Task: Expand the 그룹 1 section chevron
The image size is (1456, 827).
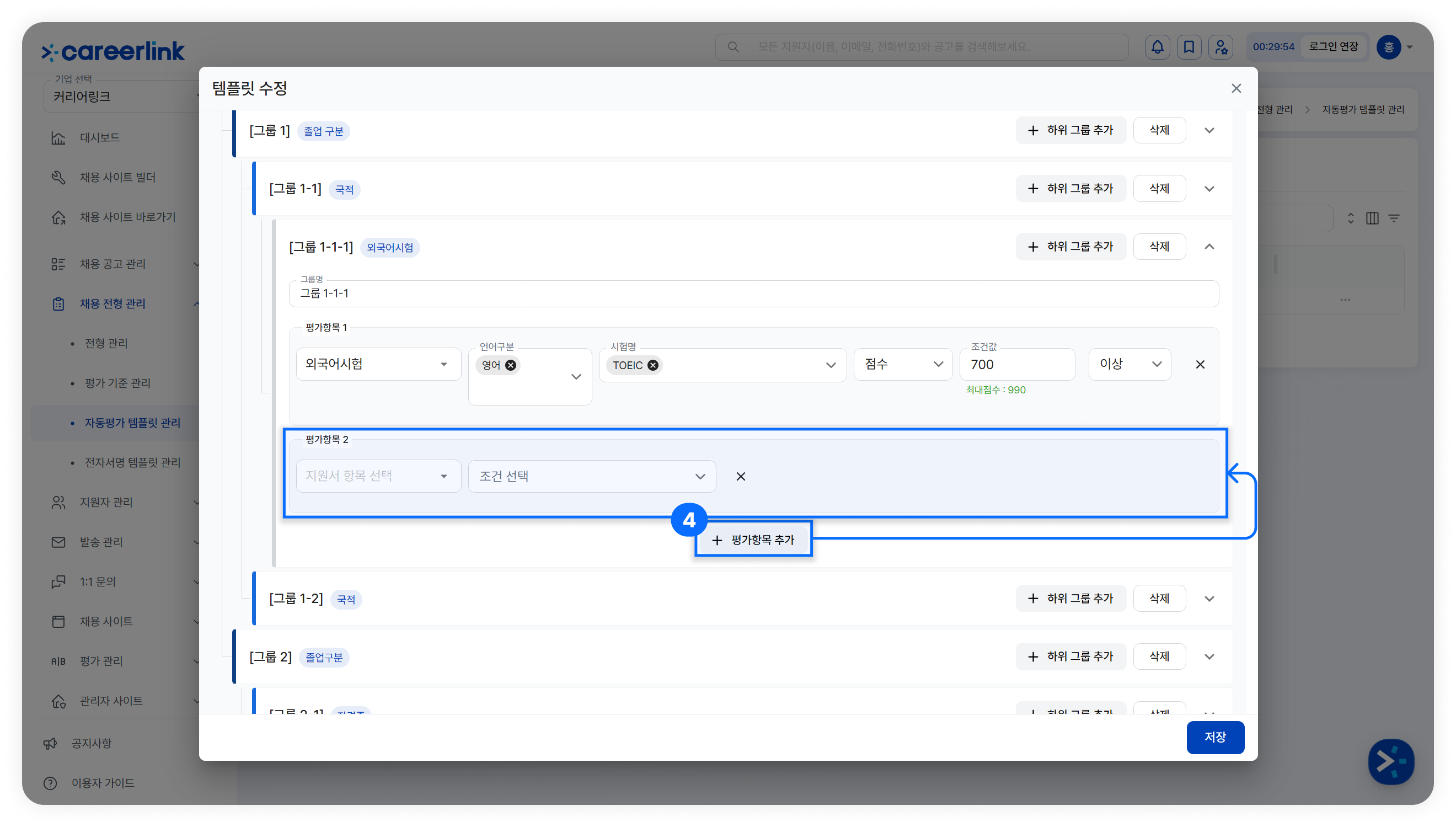Action: pyautogui.click(x=1209, y=131)
